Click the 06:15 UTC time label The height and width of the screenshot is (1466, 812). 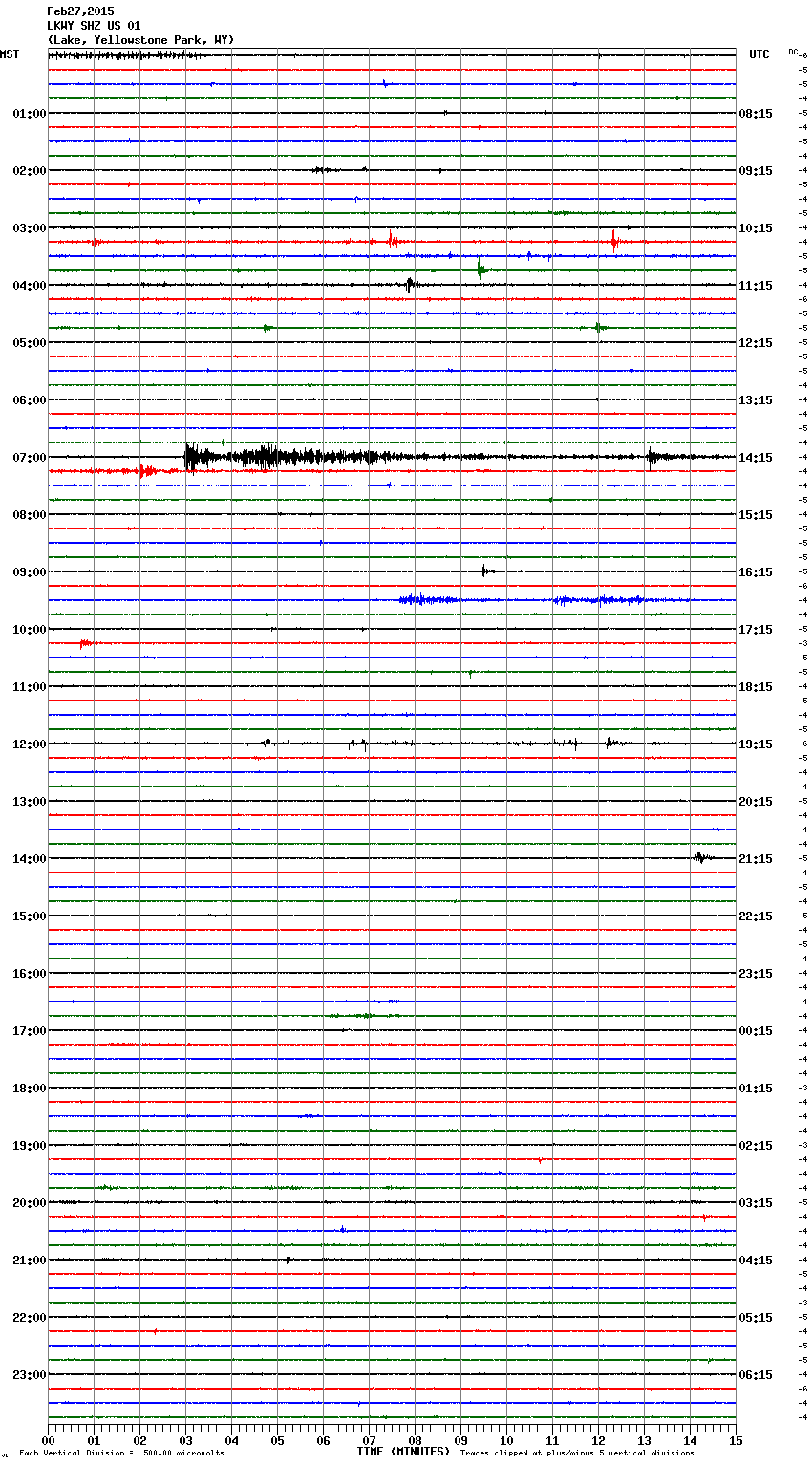coord(756,1375)
